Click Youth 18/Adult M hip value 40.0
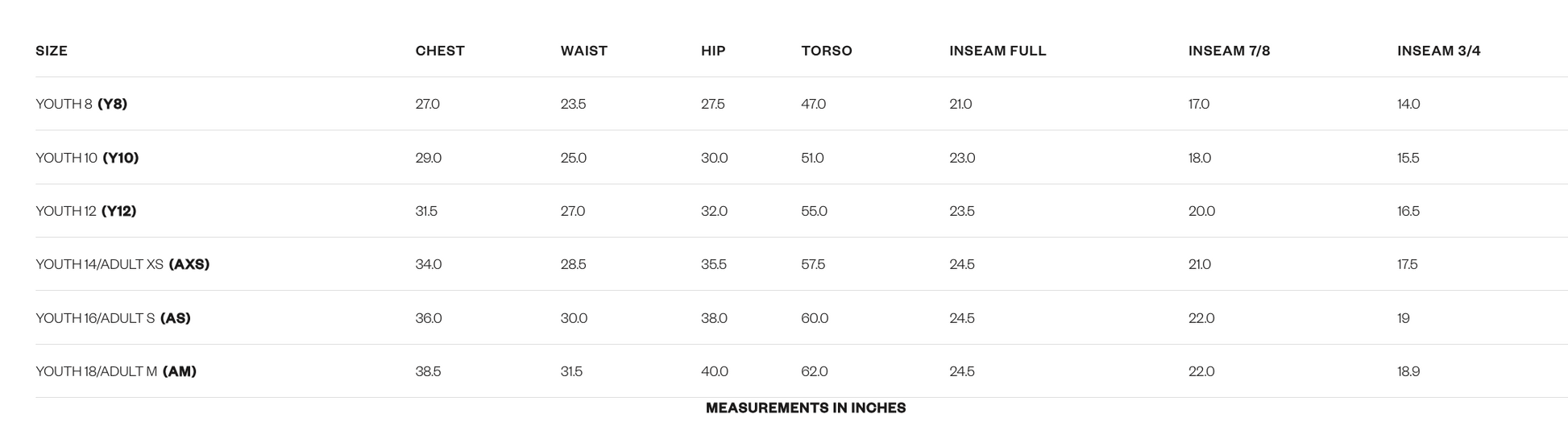The image size is (1568, 443). (x=715, y=371)
